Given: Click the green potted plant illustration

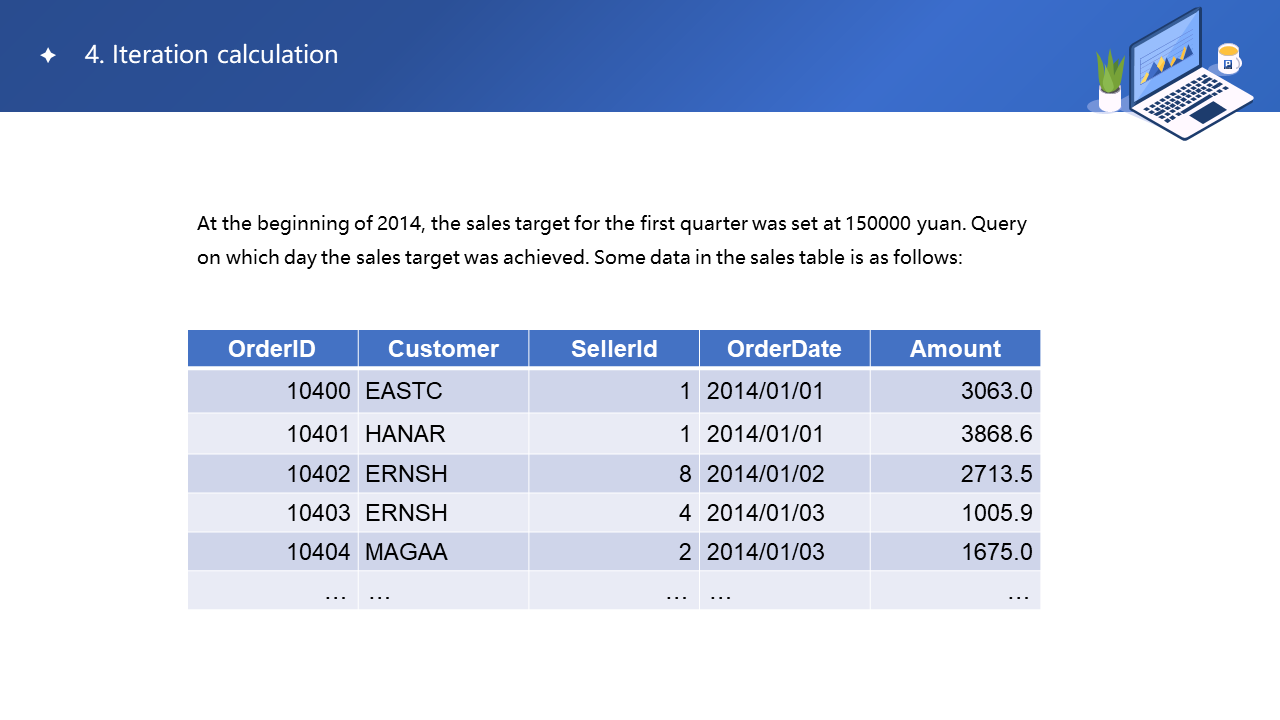Looking at the screenshot, I should (1110, 82).
